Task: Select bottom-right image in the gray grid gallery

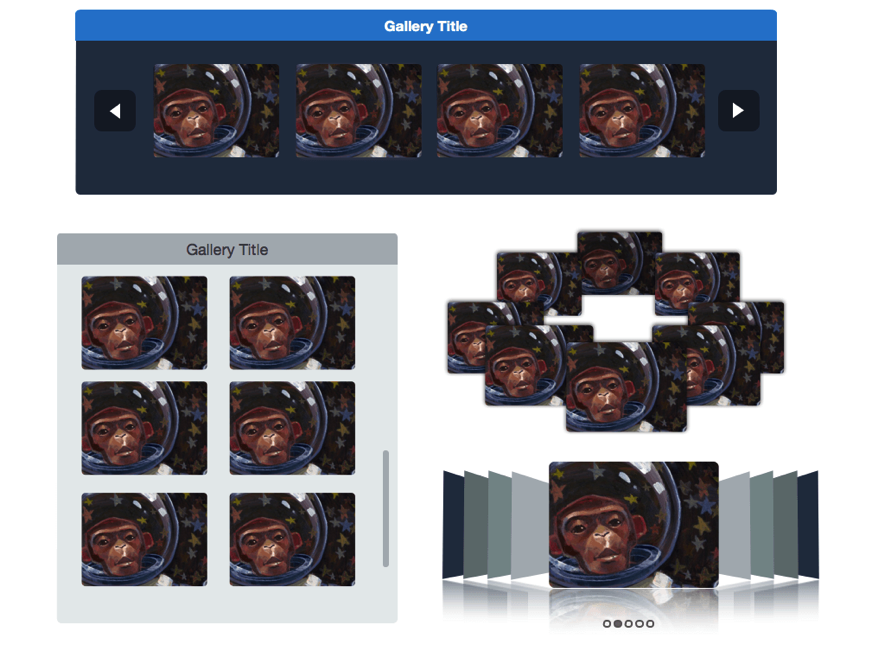Action: pos(292,539)
